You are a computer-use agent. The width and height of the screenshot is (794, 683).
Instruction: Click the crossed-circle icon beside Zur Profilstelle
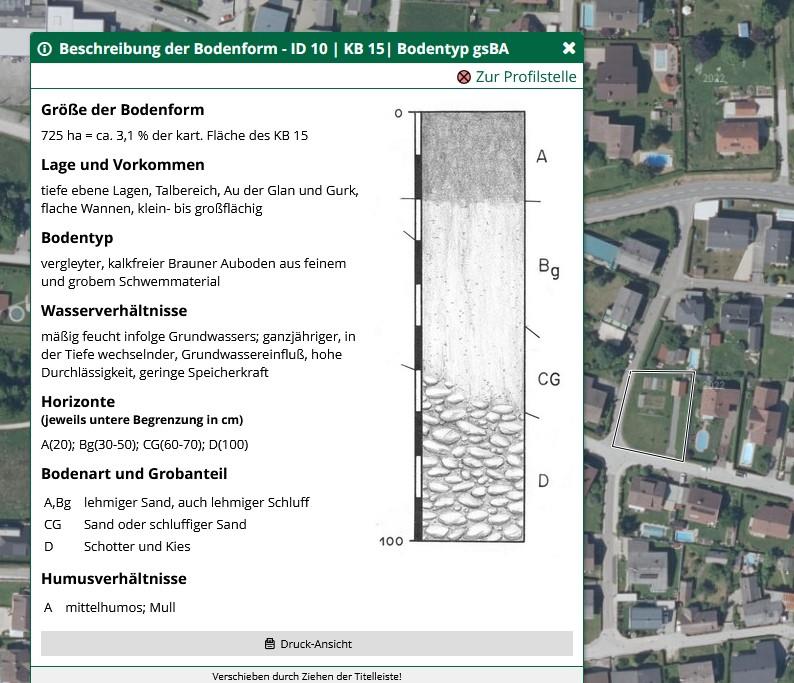click(x=463, y=77)
